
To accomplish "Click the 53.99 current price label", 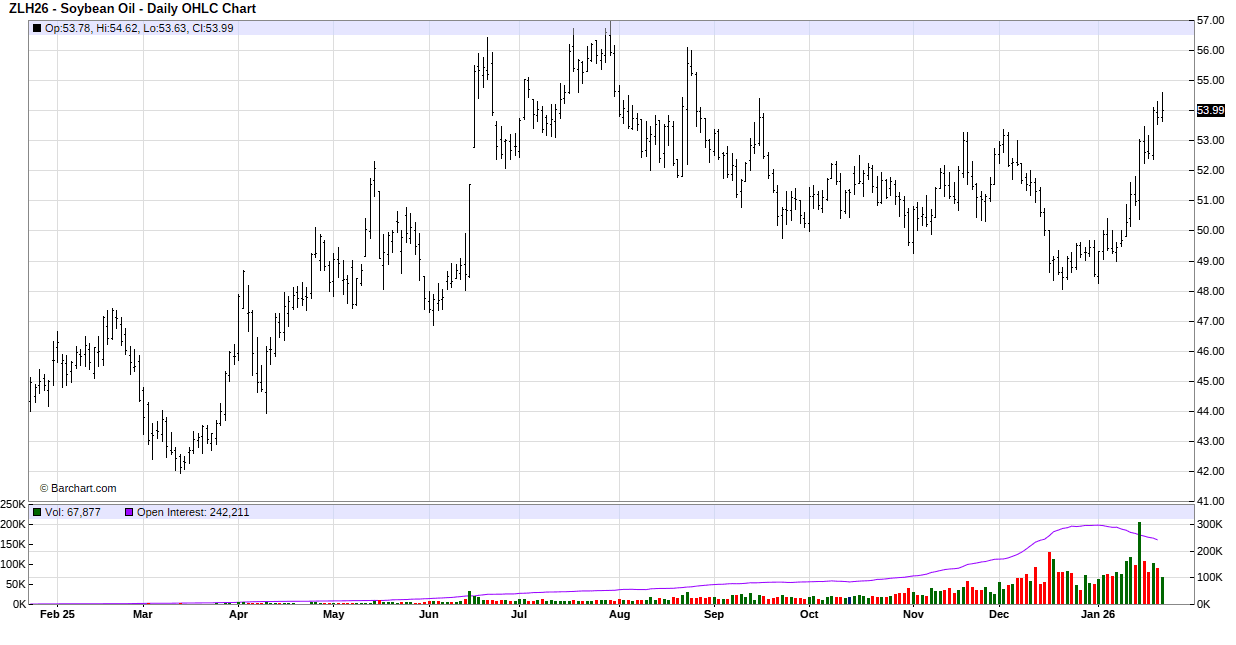I will [x=1210, y=110].
